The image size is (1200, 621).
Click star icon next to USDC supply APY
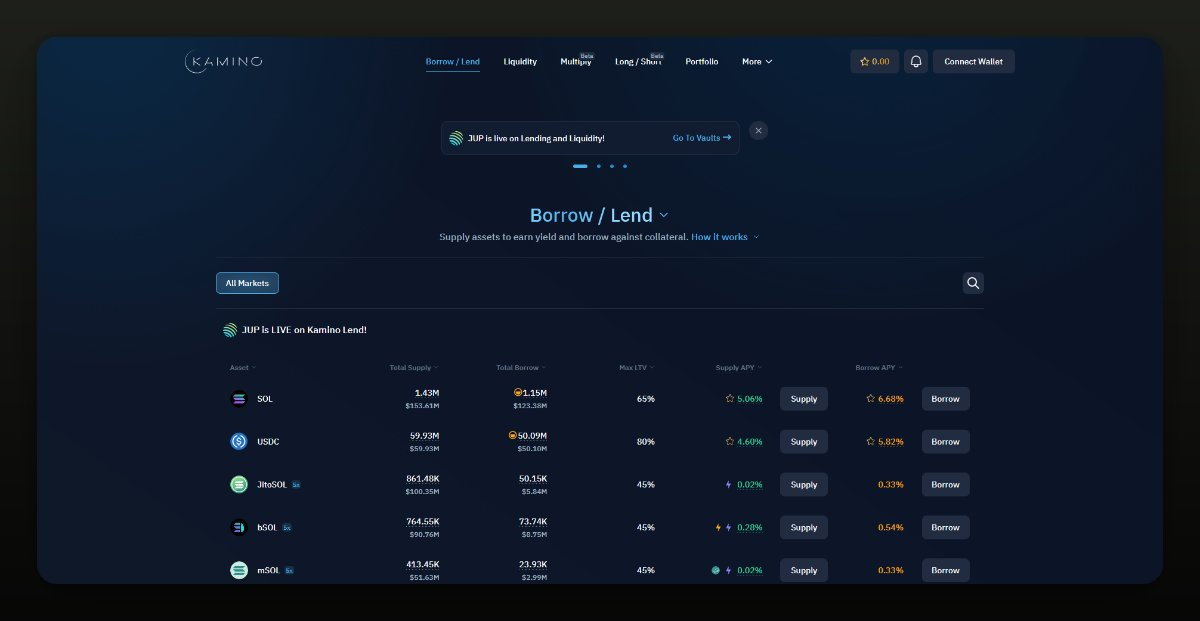[x=730, y=441]
